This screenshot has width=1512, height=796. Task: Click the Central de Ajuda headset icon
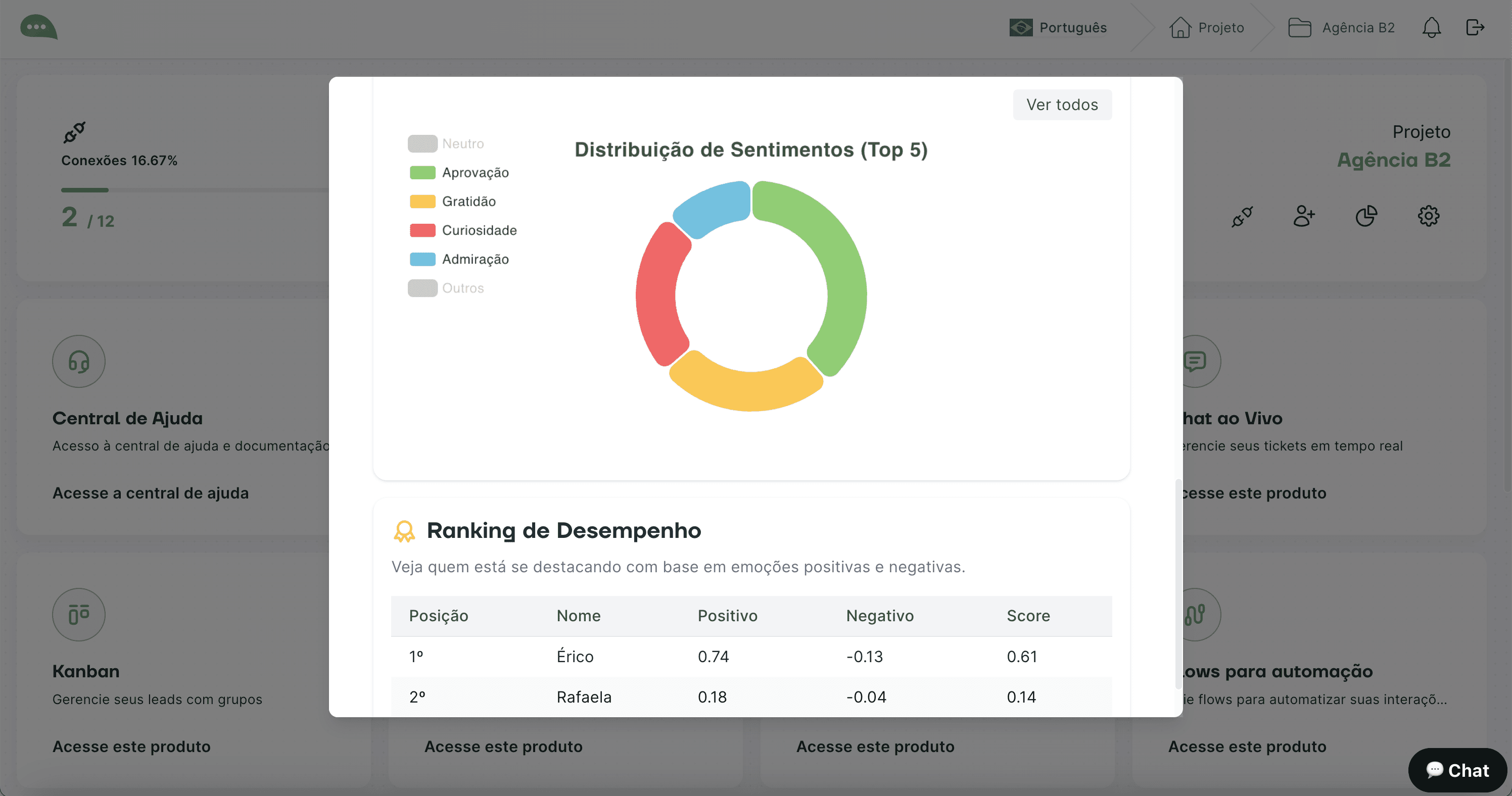(x=79, y=361)
